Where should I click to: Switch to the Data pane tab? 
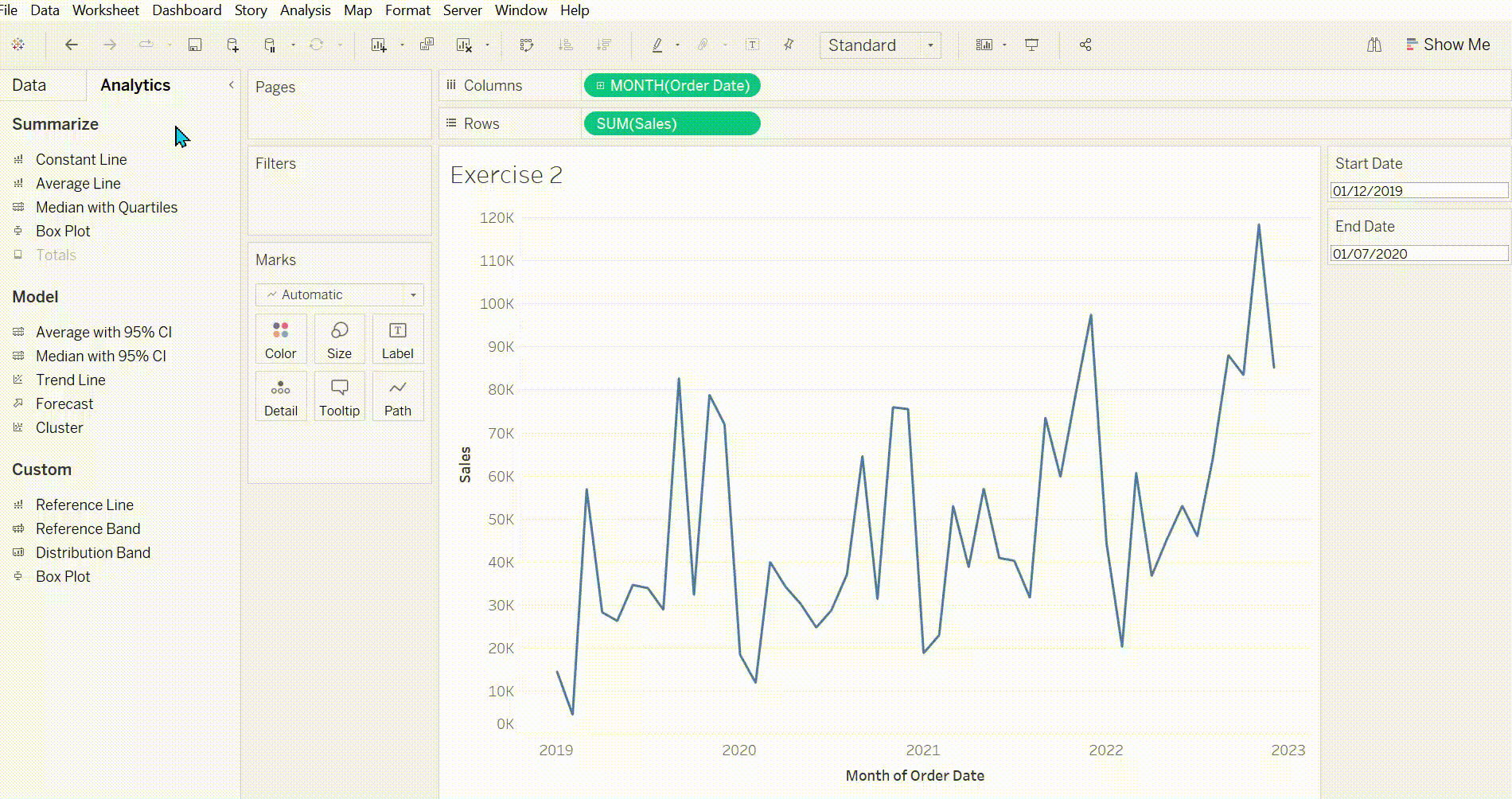[29, 85]
